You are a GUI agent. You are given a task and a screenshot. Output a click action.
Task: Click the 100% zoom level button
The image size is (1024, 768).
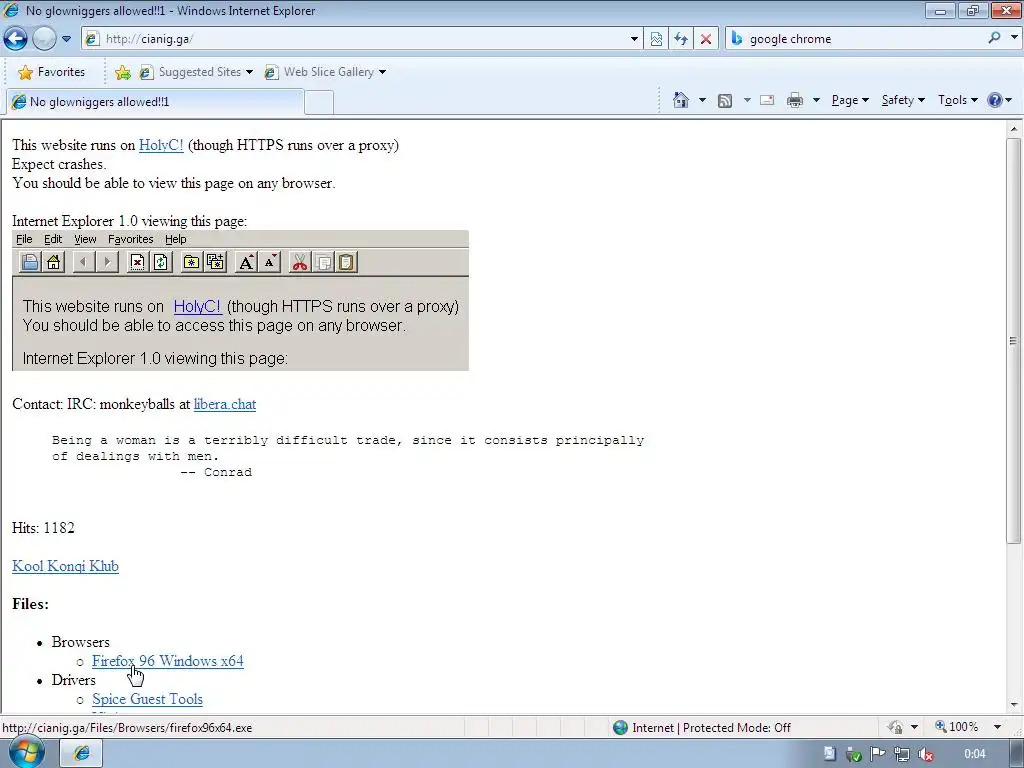coord(957,727)
